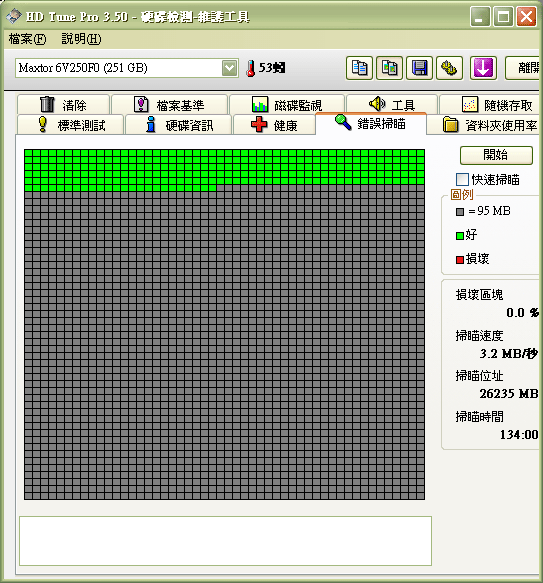The height and width of the screenshot is (583, 543).
Task: Open the 工具 tools tab
Action: tap(392, 104)
